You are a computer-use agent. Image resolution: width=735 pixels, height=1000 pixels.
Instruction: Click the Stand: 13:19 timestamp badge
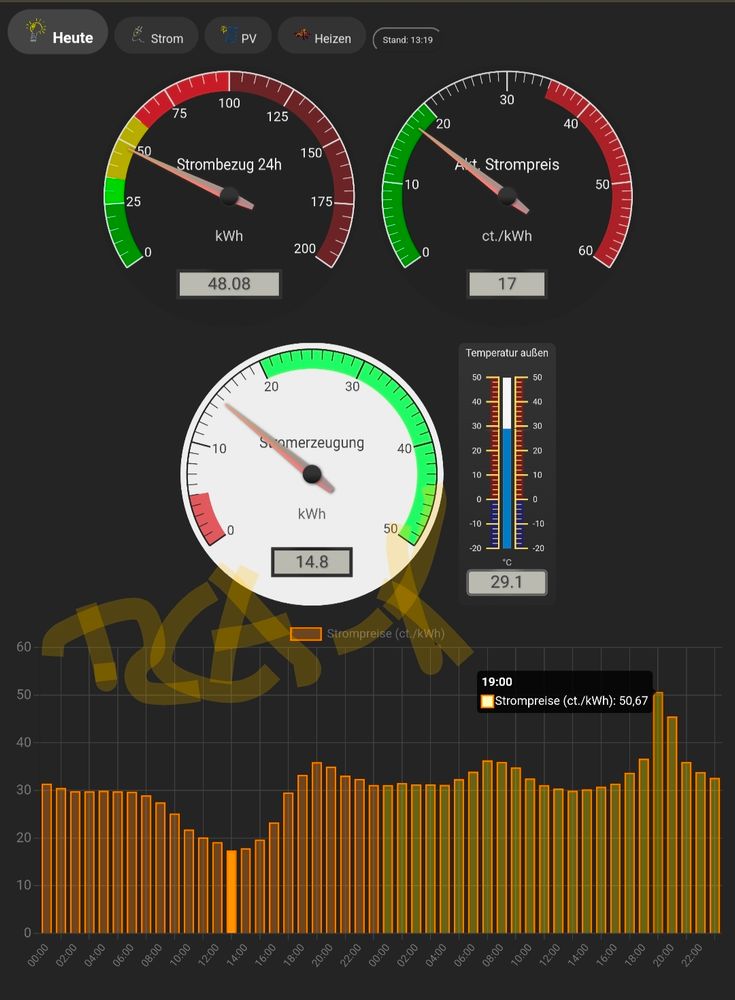(407, 40)
